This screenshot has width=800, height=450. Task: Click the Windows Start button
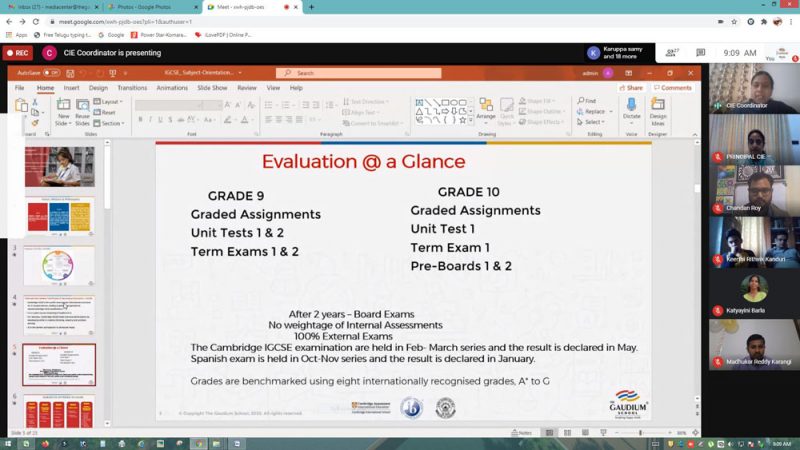click(x=8, y=444)
